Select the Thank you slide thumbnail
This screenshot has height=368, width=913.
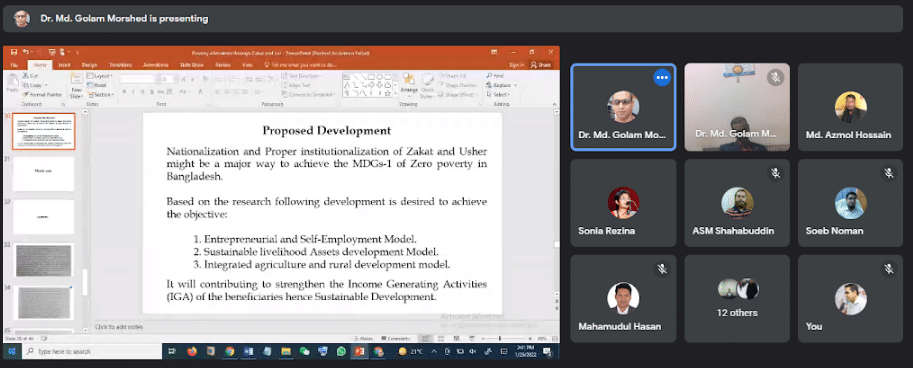(44, 174)
